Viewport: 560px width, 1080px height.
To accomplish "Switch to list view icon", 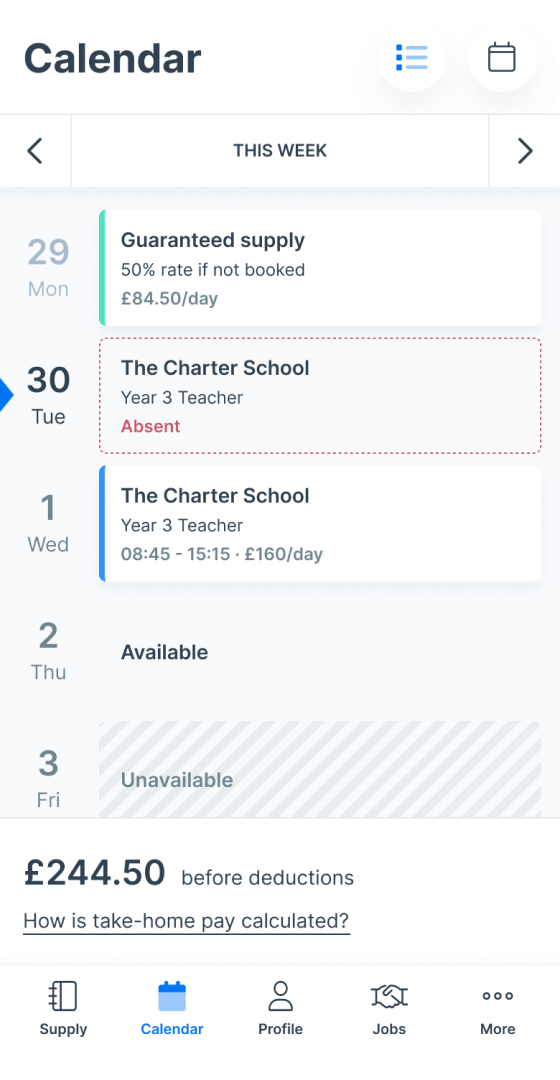I will coord(412,57).
